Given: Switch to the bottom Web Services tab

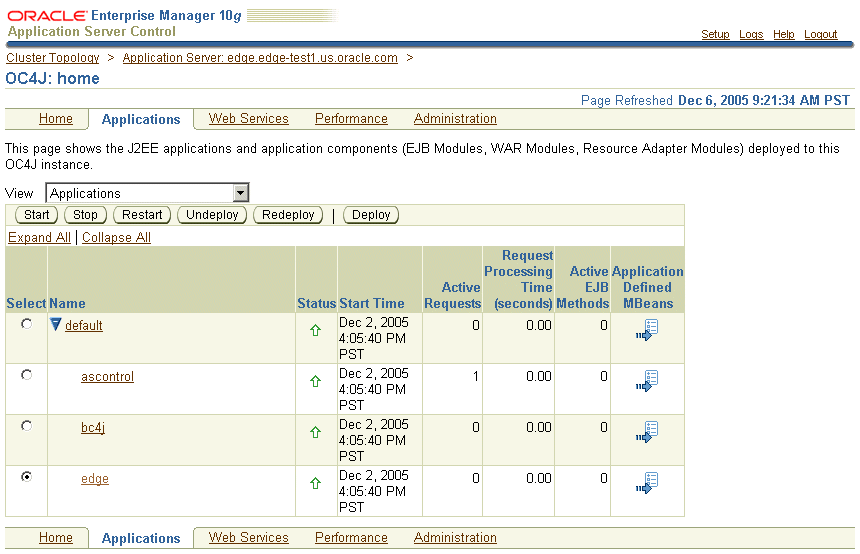Looking at the screenshot, I should (248, 538).
